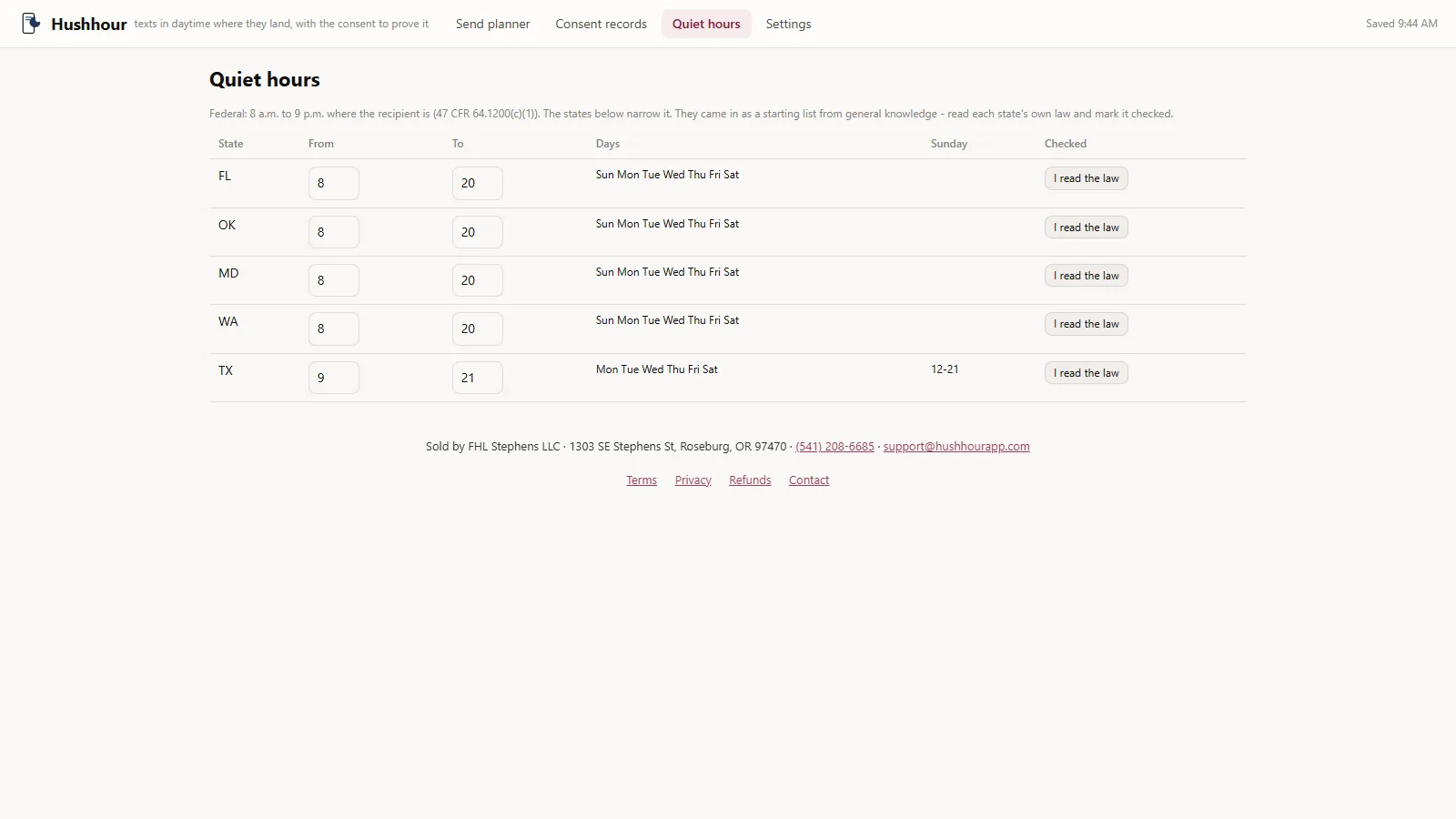Edit the To hour for FL
Viewport: 1456px width, 819px height.
tap(478, 183)
